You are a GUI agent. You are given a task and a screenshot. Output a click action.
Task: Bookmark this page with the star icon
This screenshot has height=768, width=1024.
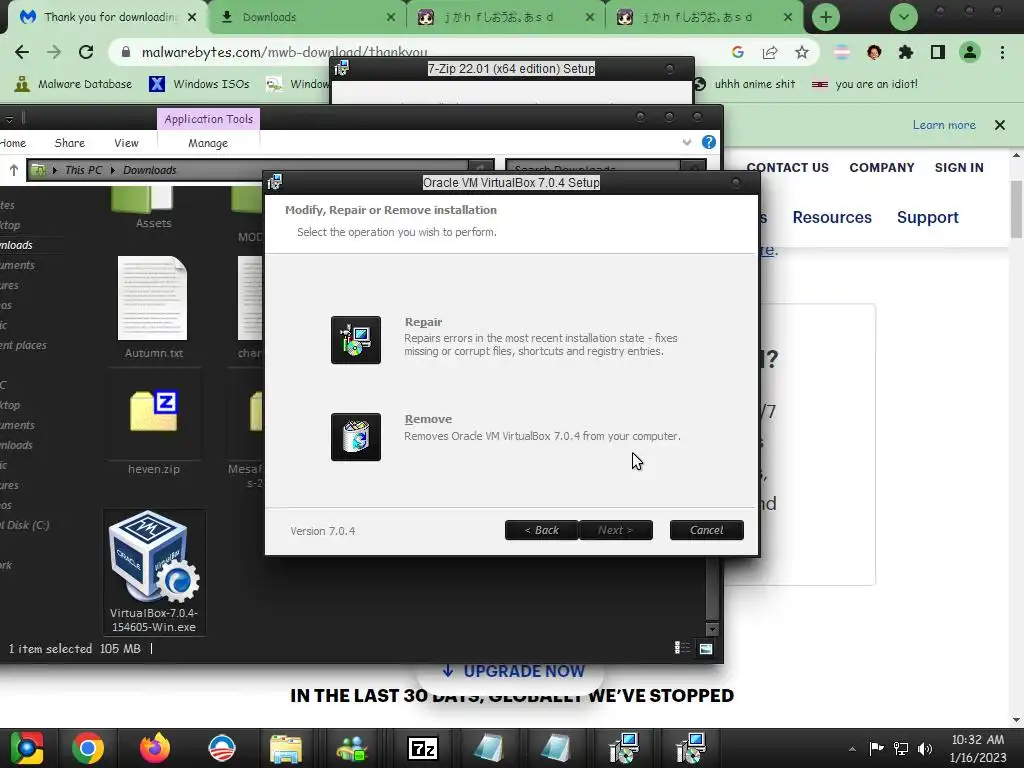tap(801, 52)
